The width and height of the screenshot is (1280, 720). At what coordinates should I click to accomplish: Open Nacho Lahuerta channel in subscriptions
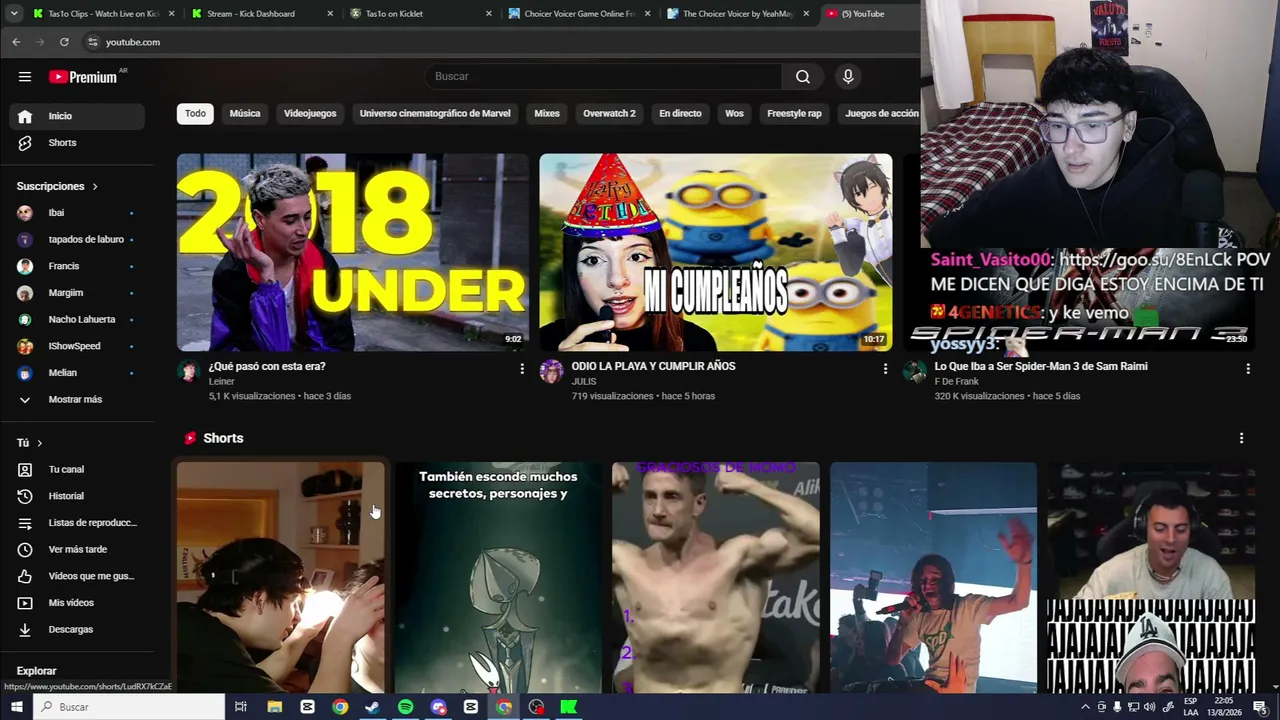[77, 319]
